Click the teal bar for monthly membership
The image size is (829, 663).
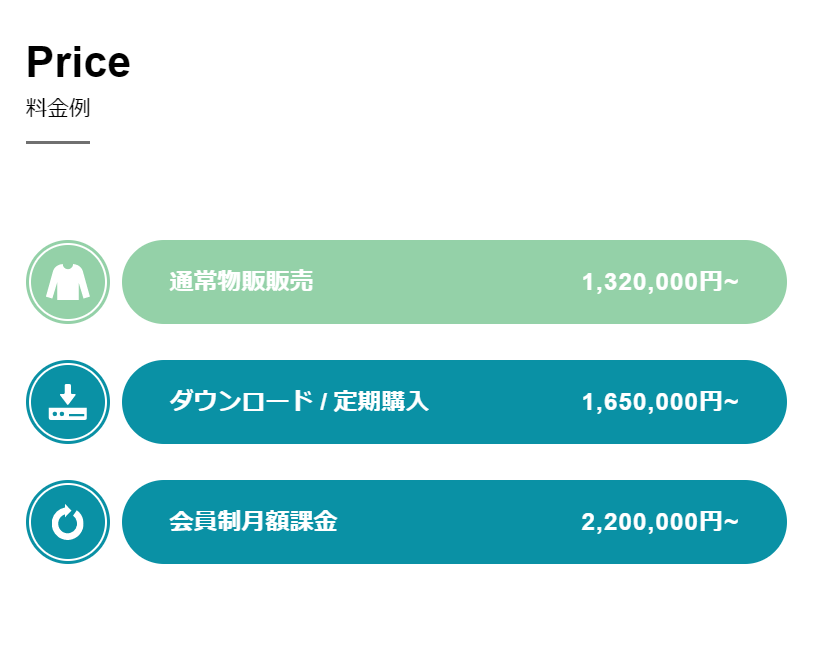pyautogui.click(x=454, y=522)
